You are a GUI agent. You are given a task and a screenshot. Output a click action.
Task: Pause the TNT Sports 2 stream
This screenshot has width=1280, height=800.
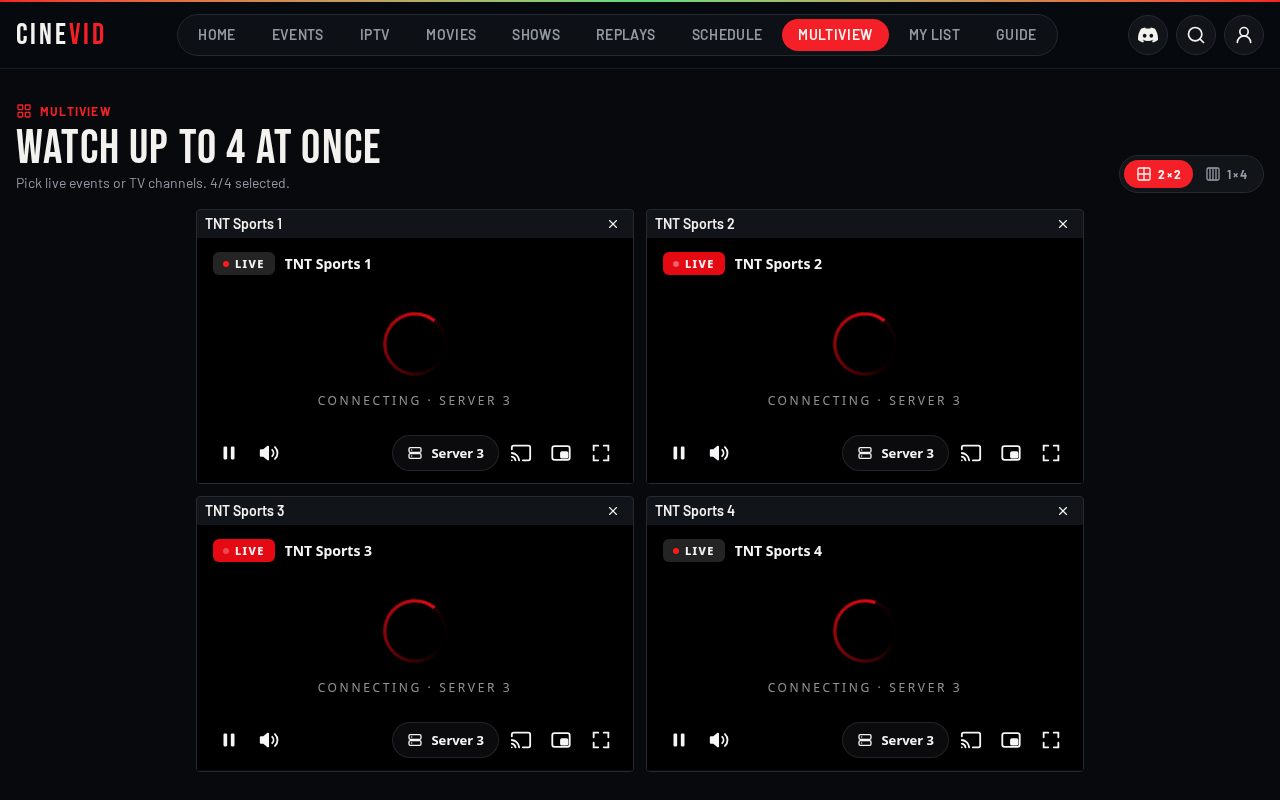pos(679,453)
